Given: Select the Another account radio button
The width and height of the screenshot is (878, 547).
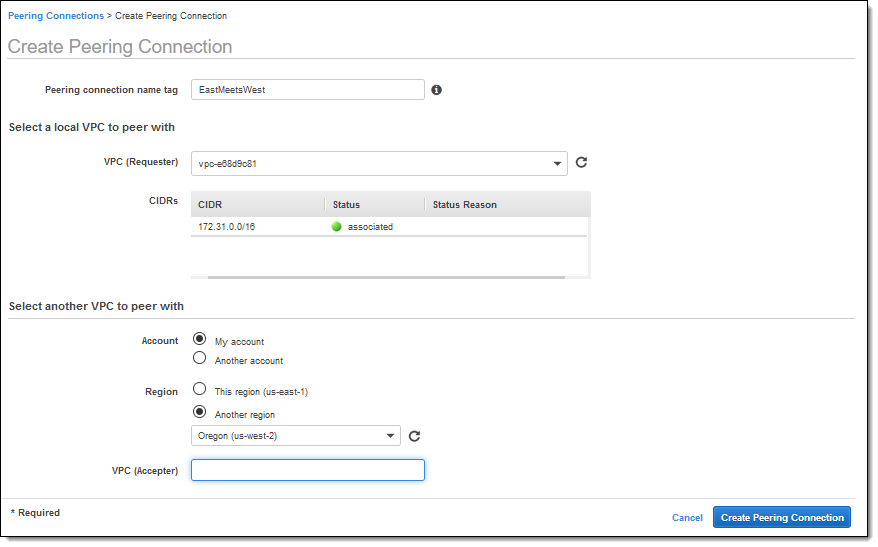Looking at the screenshot, I should click(199, 358).
